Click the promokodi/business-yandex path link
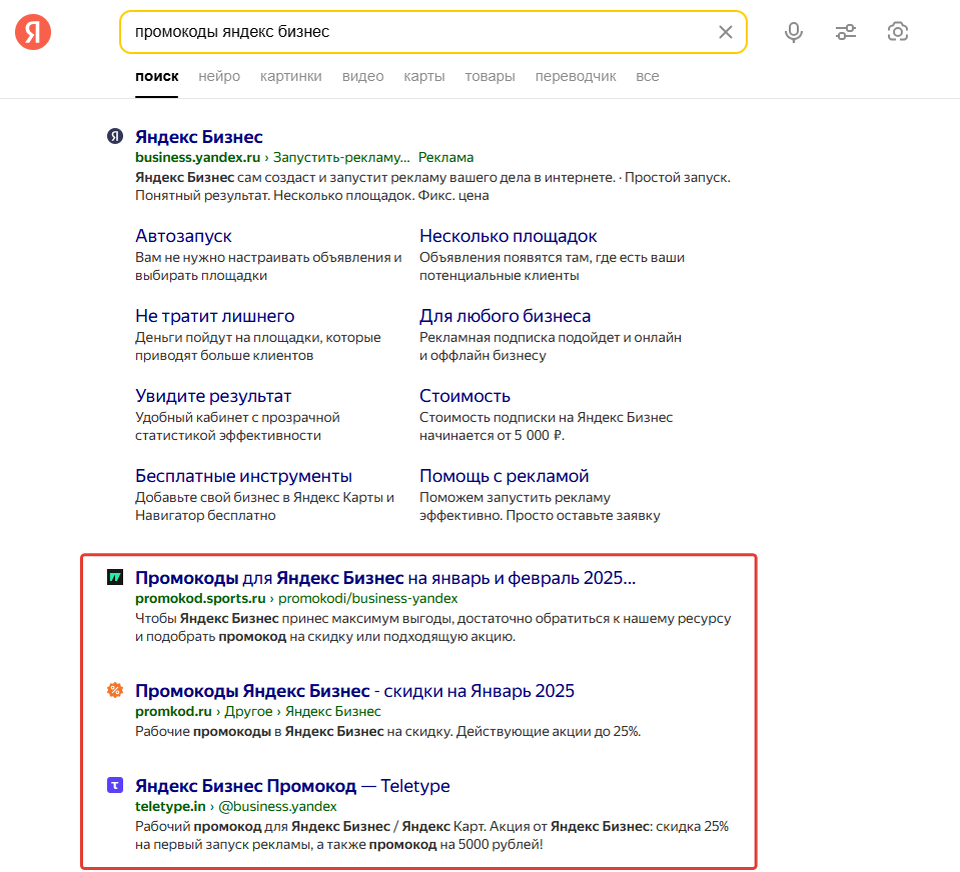The image size is (960, 872). click(368, 598)
